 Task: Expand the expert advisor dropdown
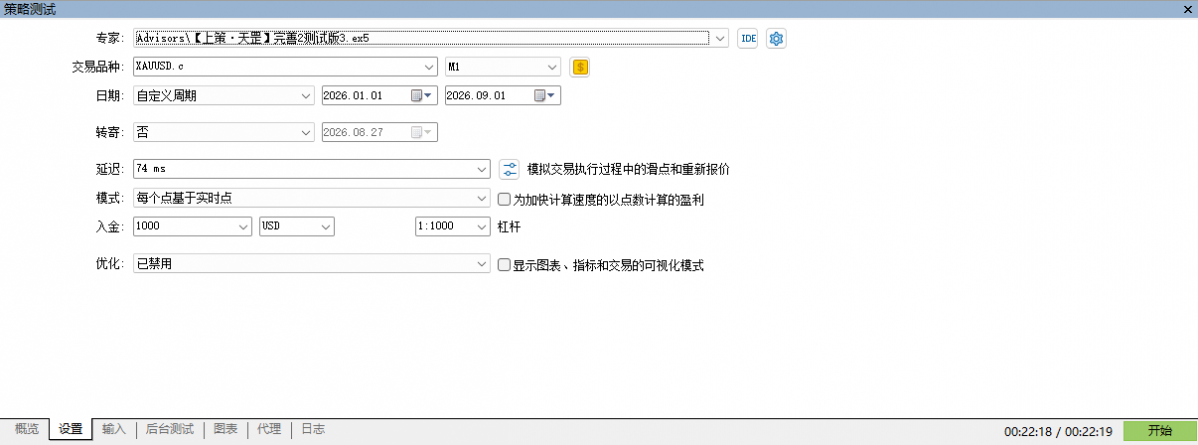coord(722,37)
